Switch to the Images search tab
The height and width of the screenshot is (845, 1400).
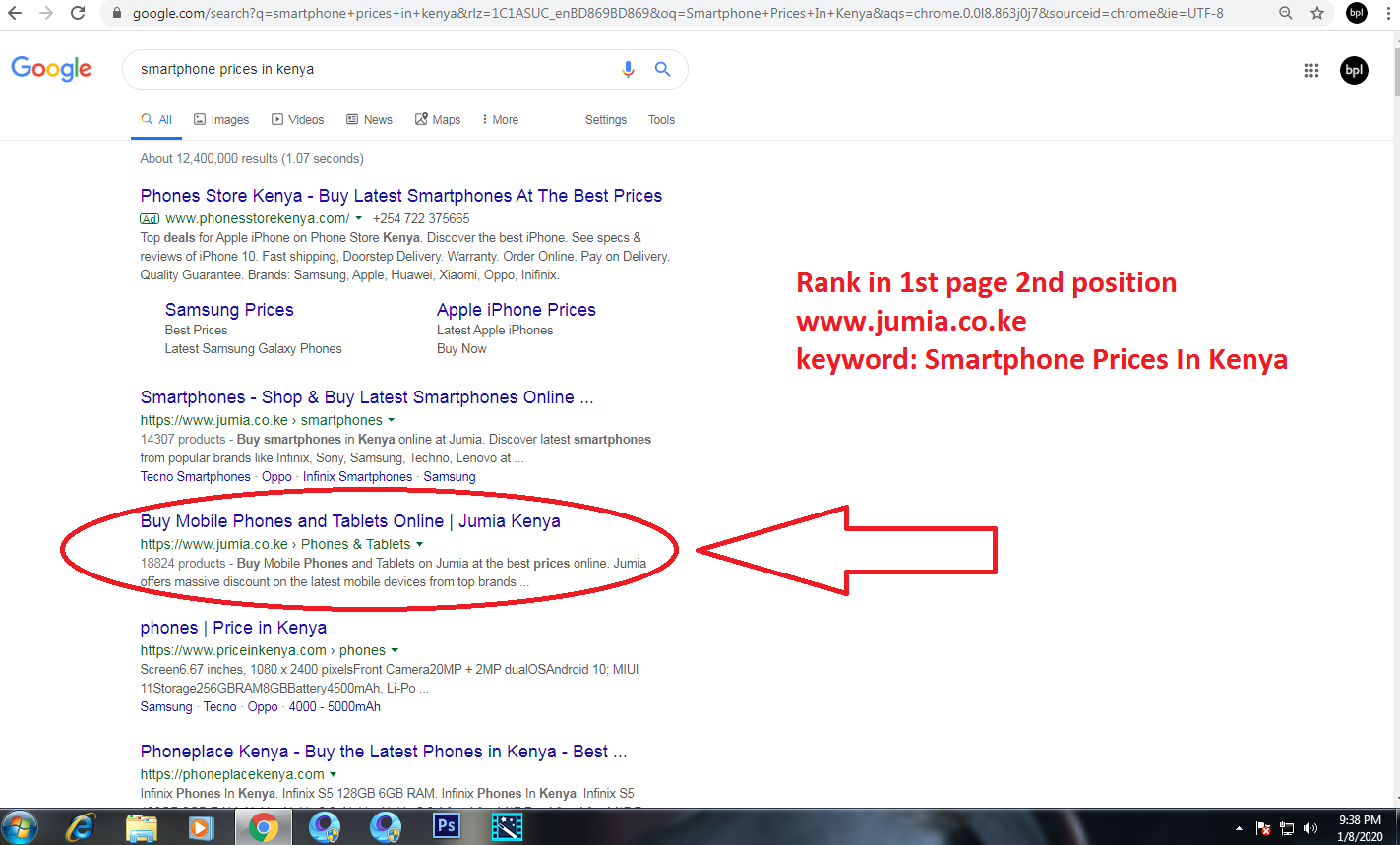click(221, 119)
